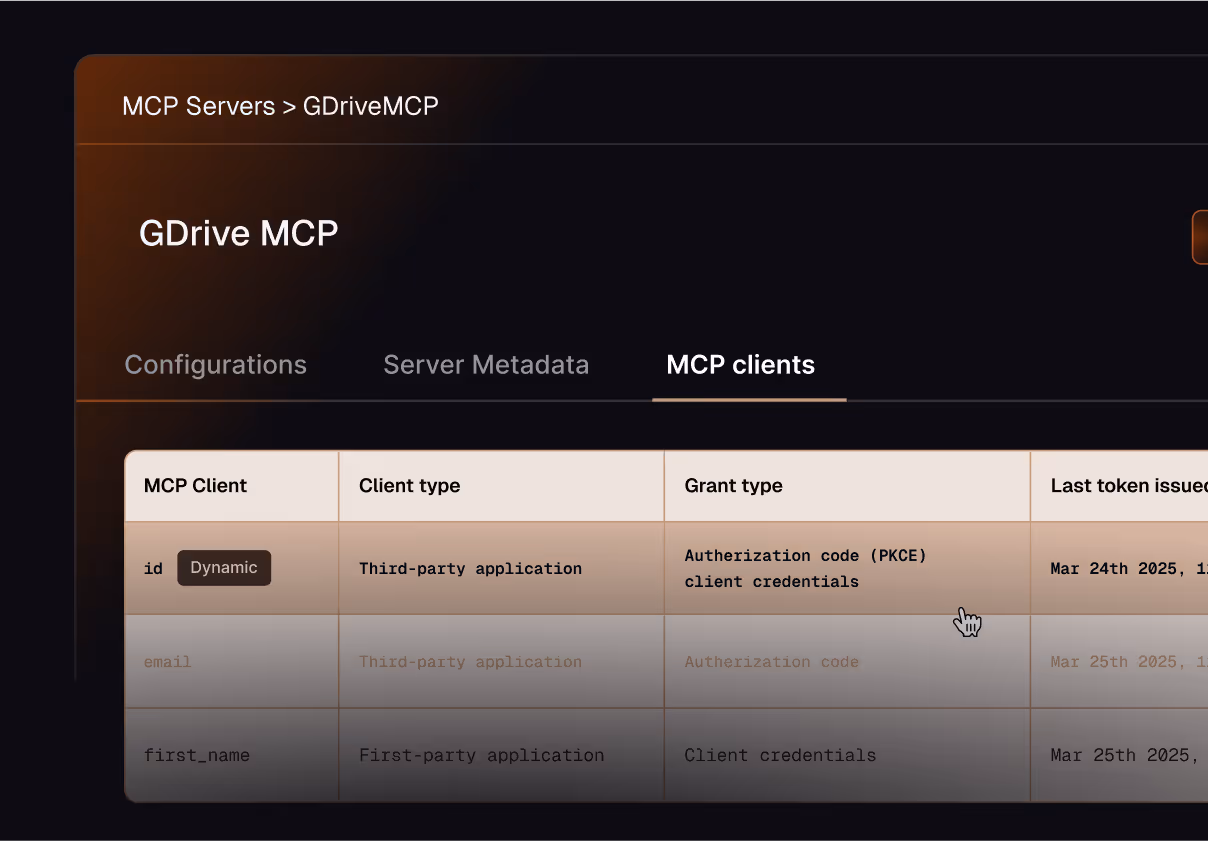
Task: Go back via MCP Servers breadcrumb
Action: (x=198, y=106)
